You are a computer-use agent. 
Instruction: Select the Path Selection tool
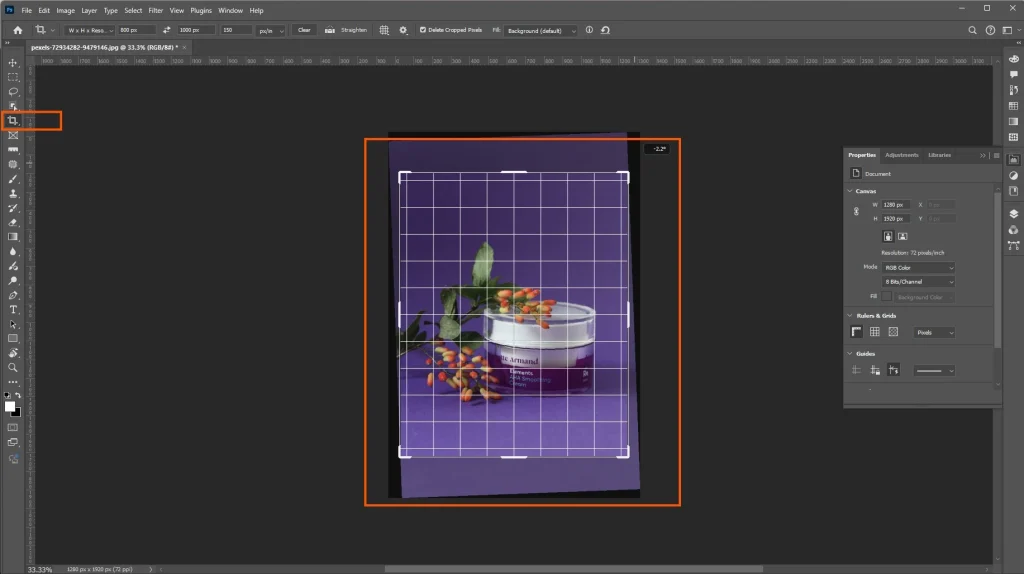coord(12,324)
